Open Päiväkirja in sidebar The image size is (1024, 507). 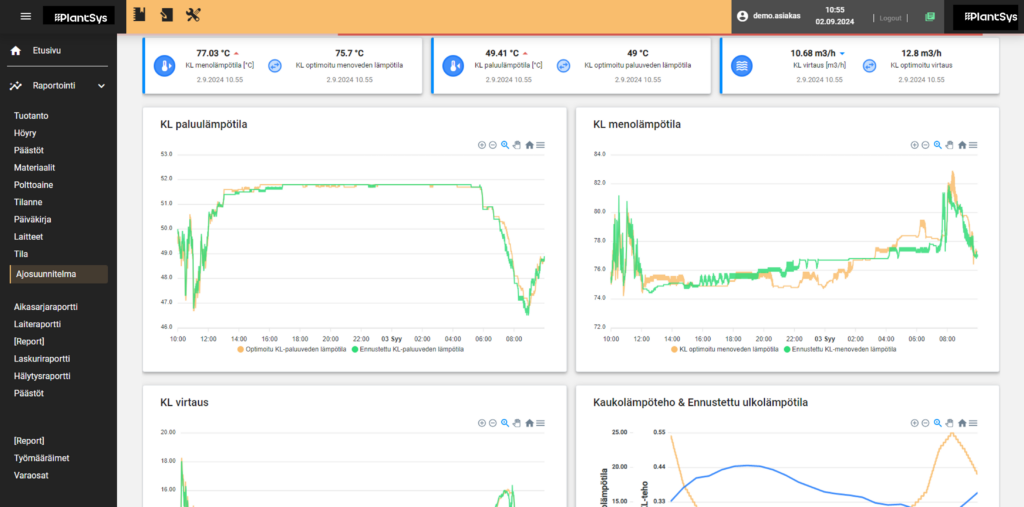(33, 220)
